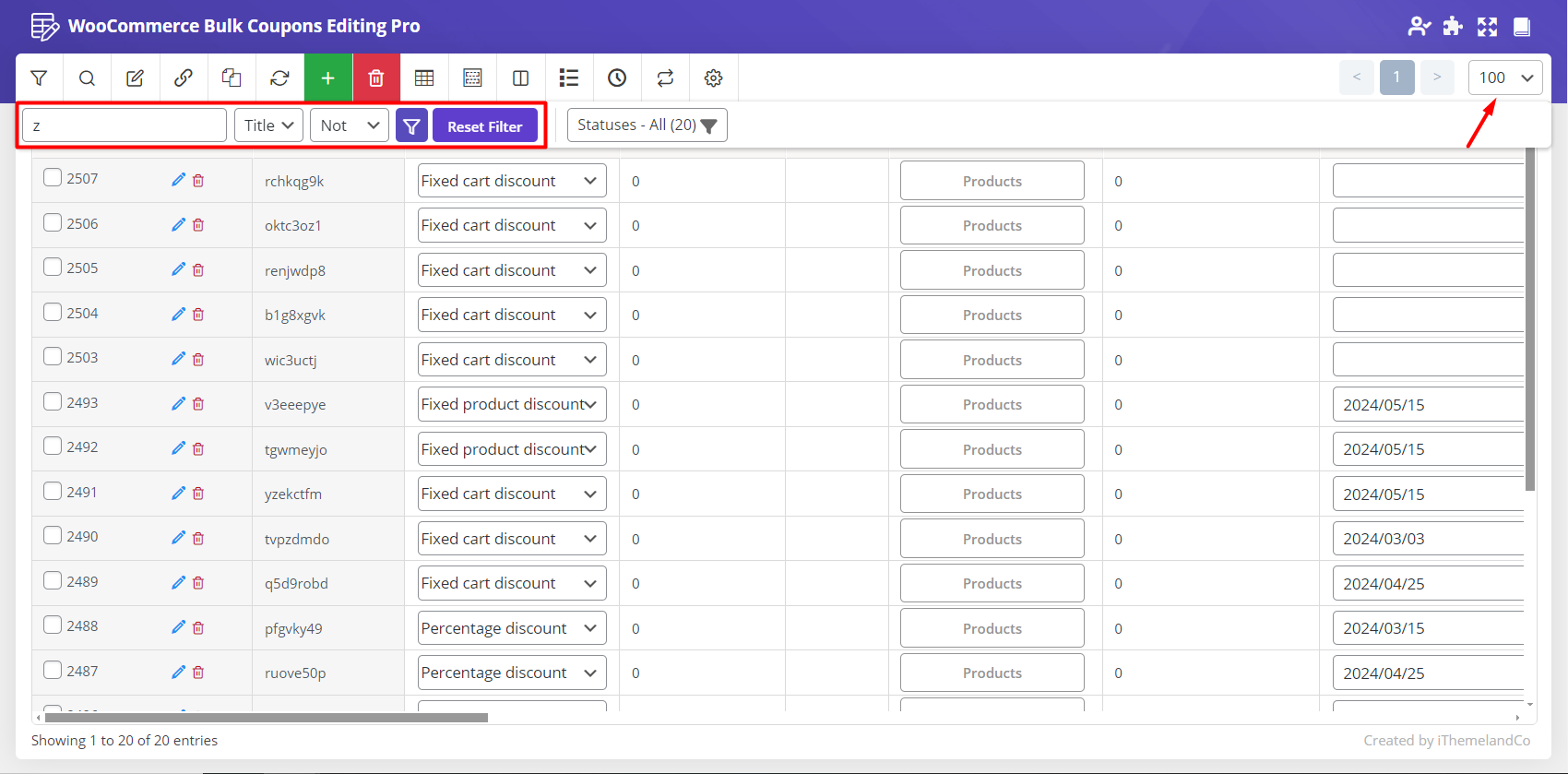The height and width of the screenshot is (774, 1568).
Task: Expand the Title field dropdown
Action: click(268, 125)
